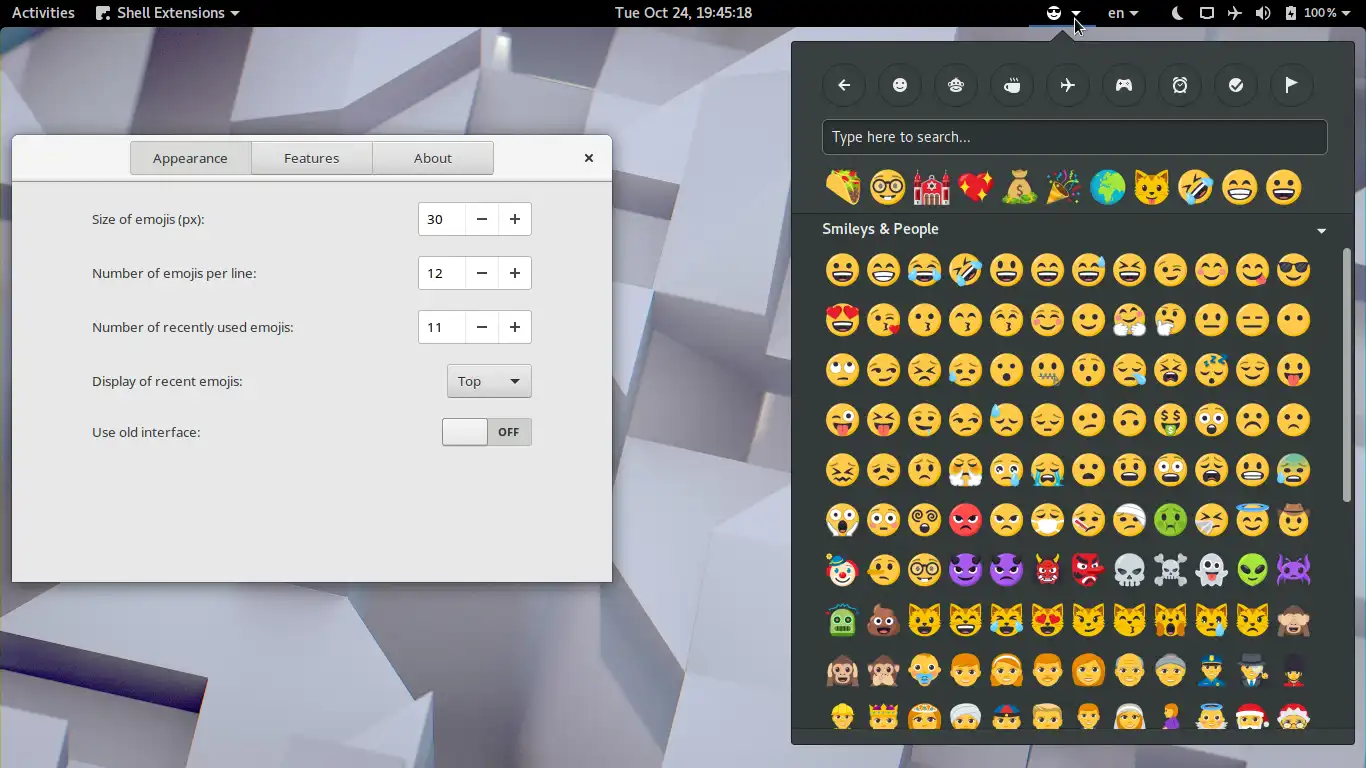This screenshot has height=768, width=1366.
Task: Select the Objects alarm clock category
Action: [1180, 85]
